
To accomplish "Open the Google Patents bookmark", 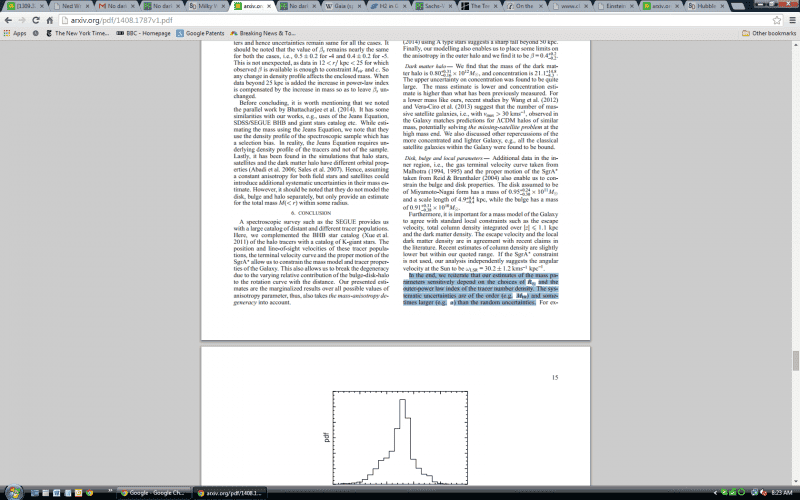I will (x=200, y=33).
